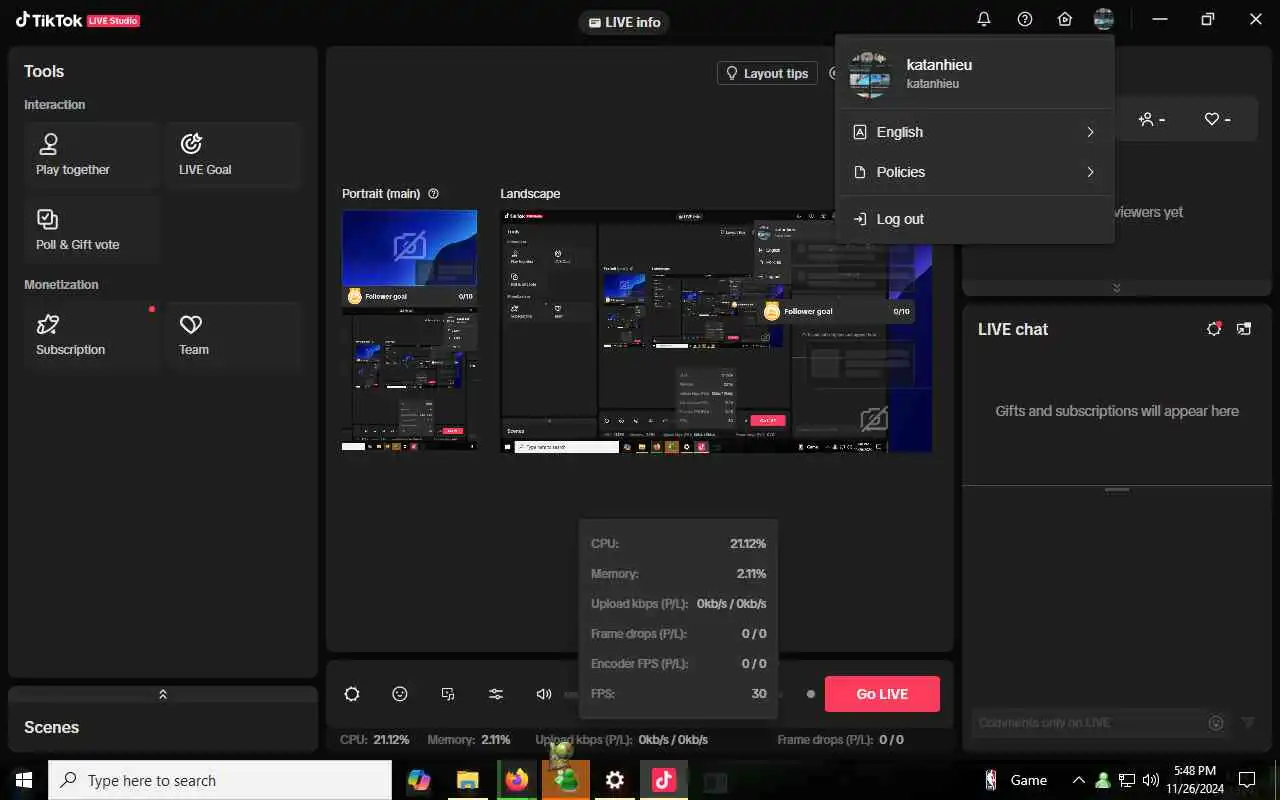Open the Subscription monetization tool
Screen dimensions: 1280x800
92,336
